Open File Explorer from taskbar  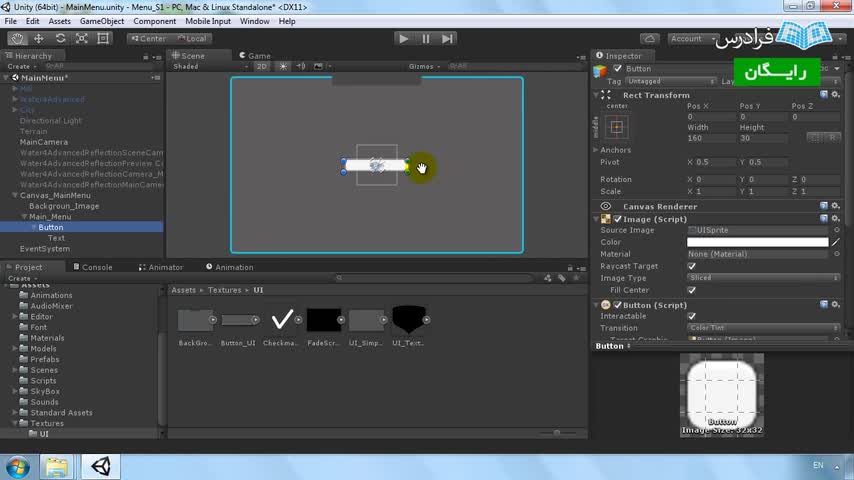57,467
